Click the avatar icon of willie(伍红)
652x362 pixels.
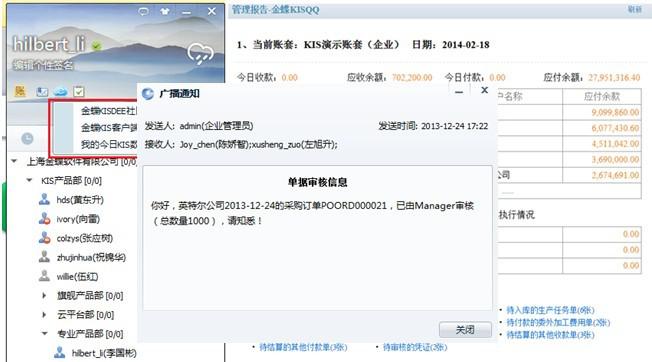(44, 276)
